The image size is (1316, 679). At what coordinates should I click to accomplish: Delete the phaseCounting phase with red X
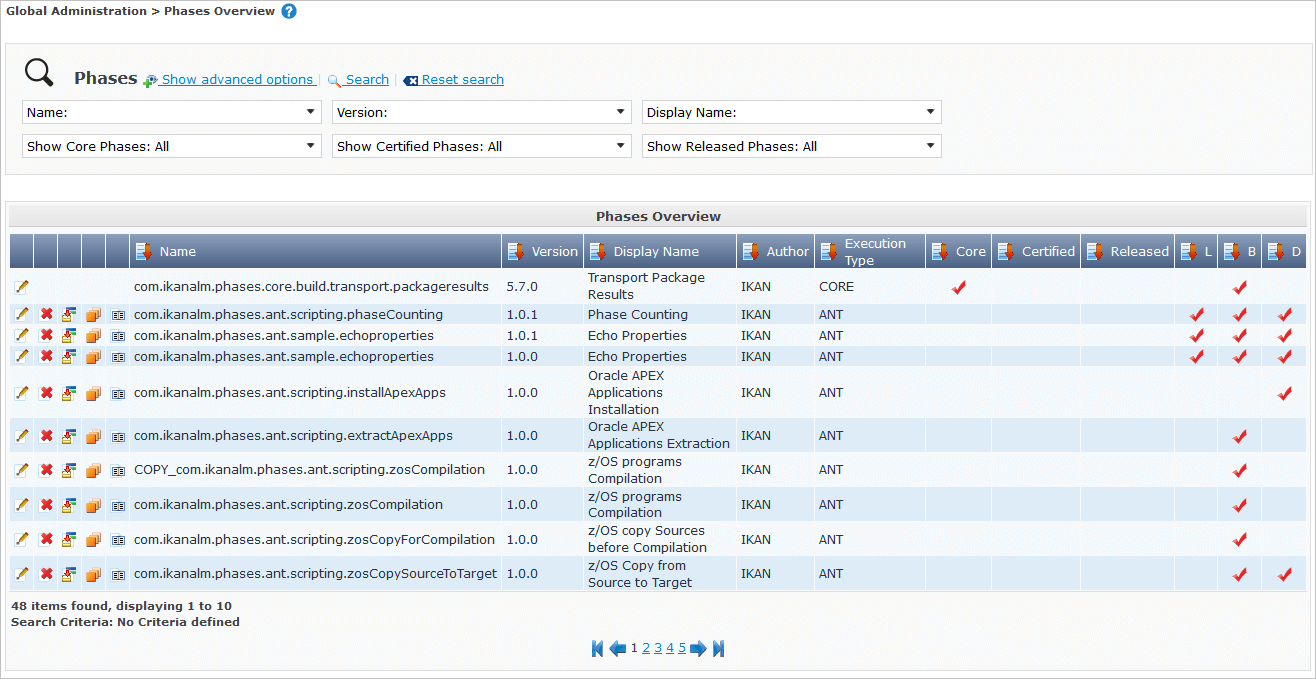click(x=46, y=314)
